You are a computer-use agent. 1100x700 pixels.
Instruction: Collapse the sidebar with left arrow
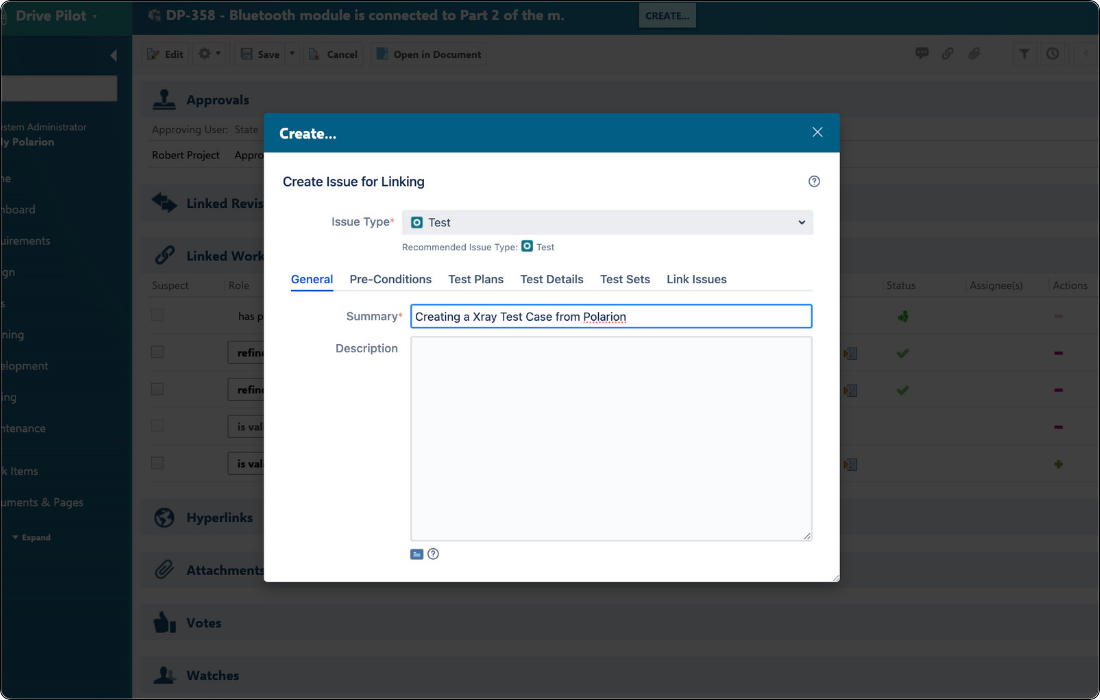[114, 55]
